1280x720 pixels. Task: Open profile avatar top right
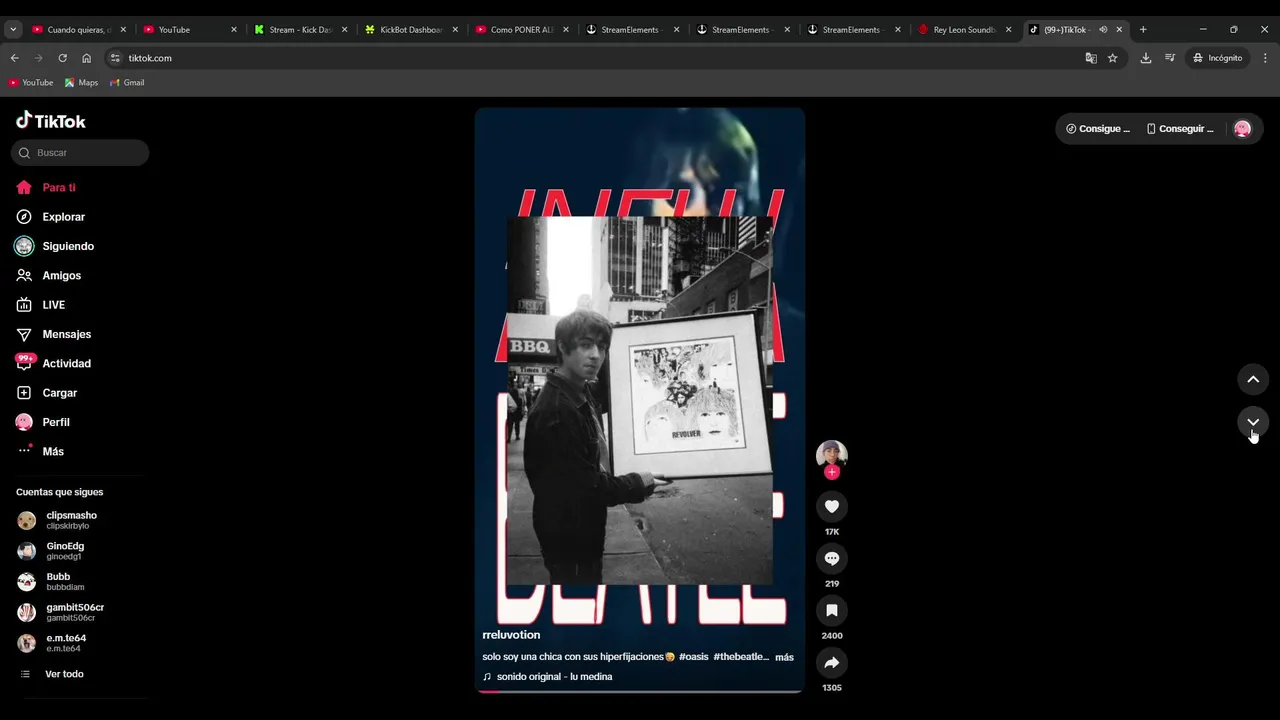pos(1242,129)
